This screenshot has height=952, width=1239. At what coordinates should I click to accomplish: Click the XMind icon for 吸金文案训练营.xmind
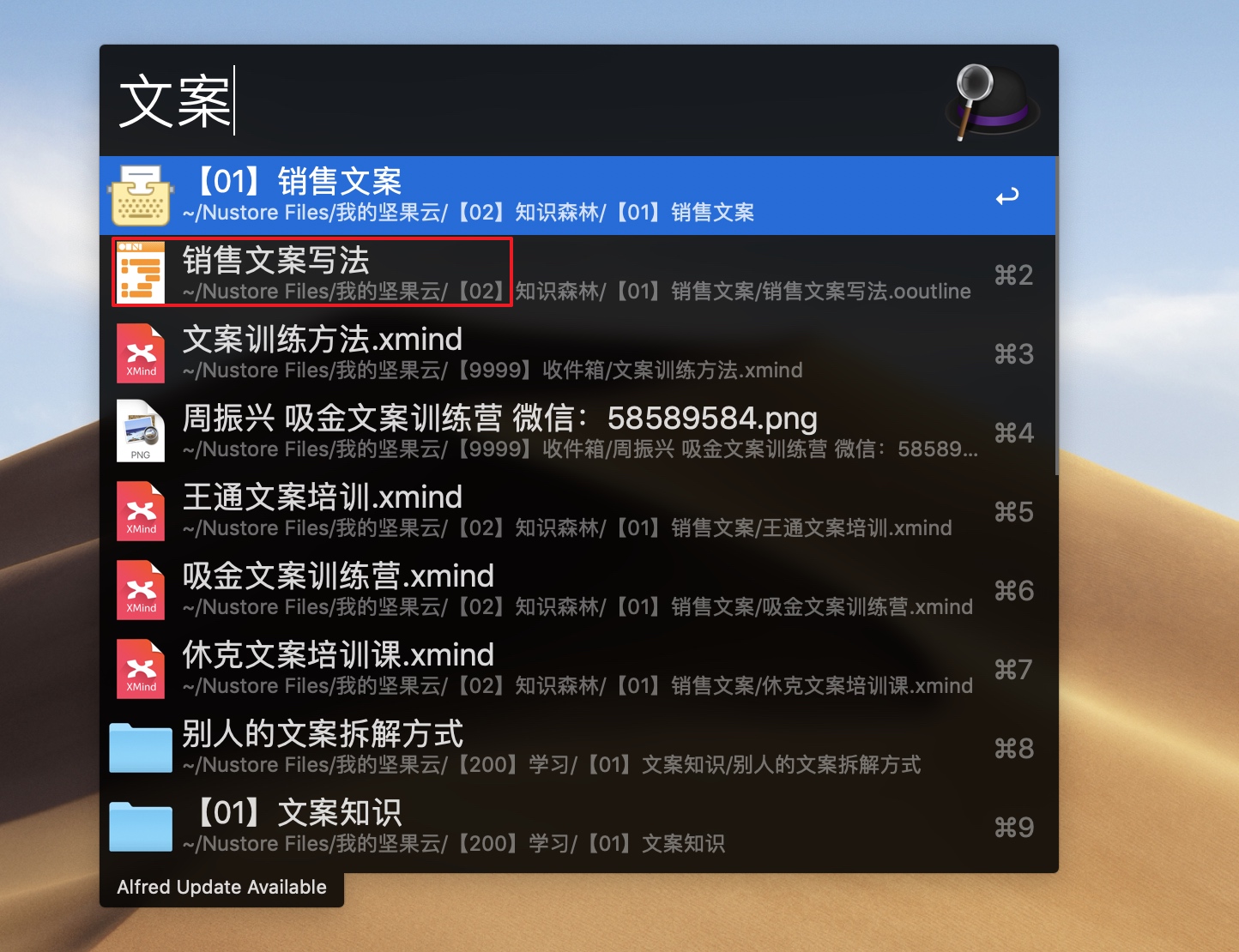(141, 590)
